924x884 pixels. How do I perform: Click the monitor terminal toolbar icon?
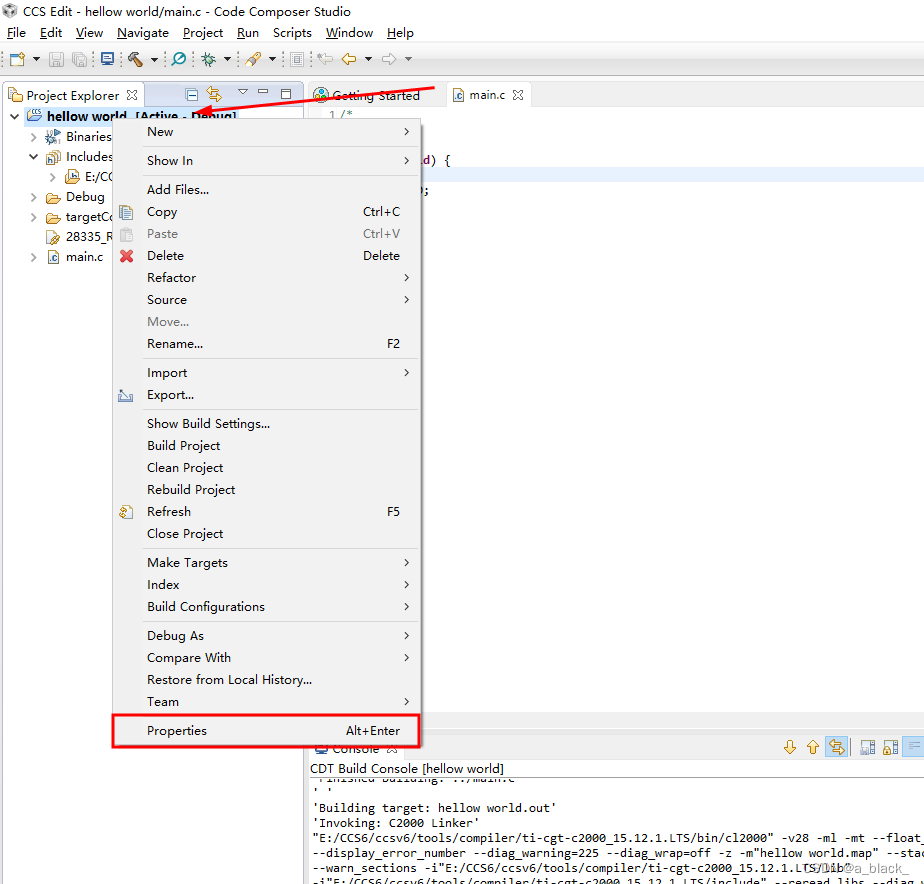(107, 59)
